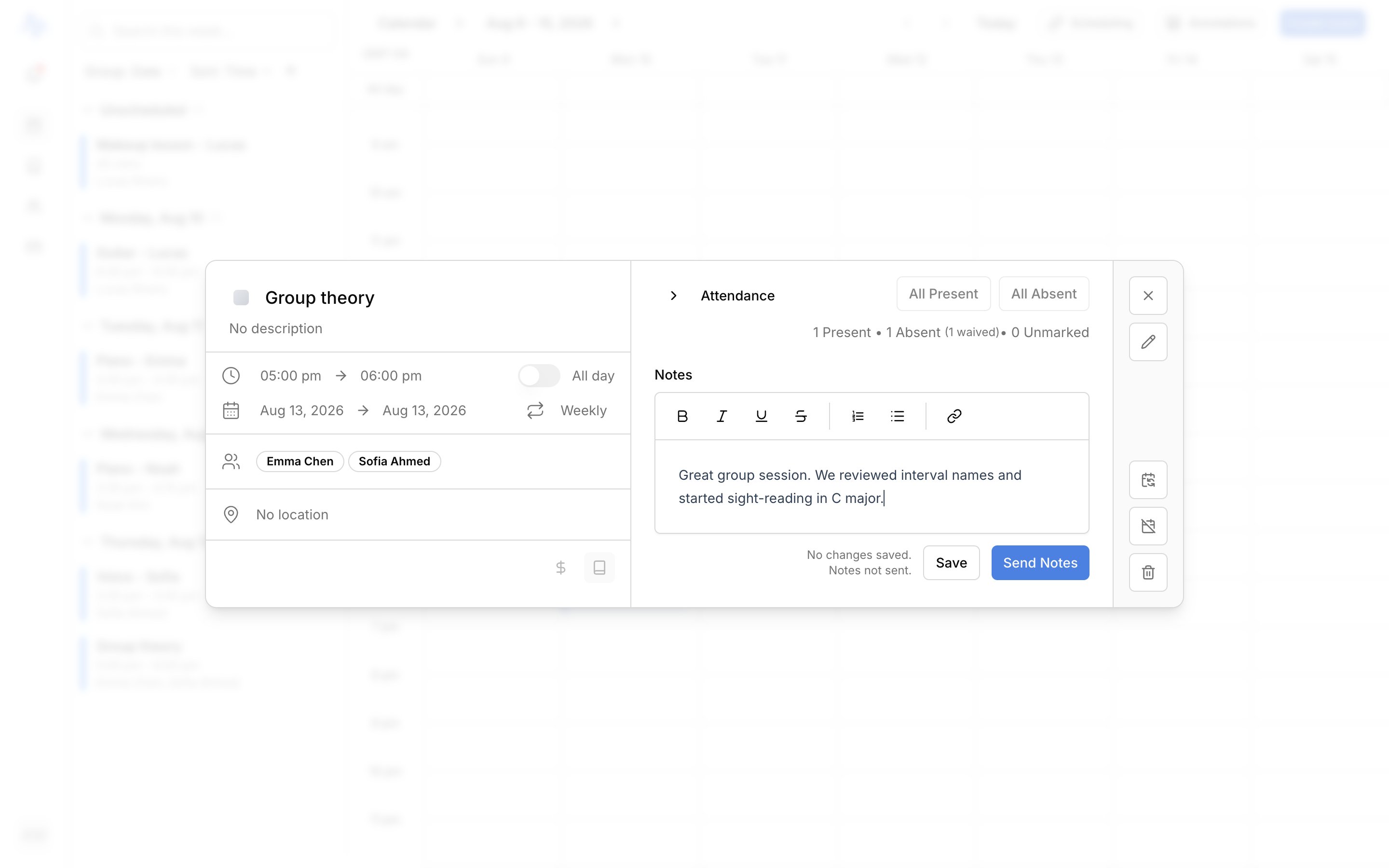Click the repeat recurrence icon

535,410
